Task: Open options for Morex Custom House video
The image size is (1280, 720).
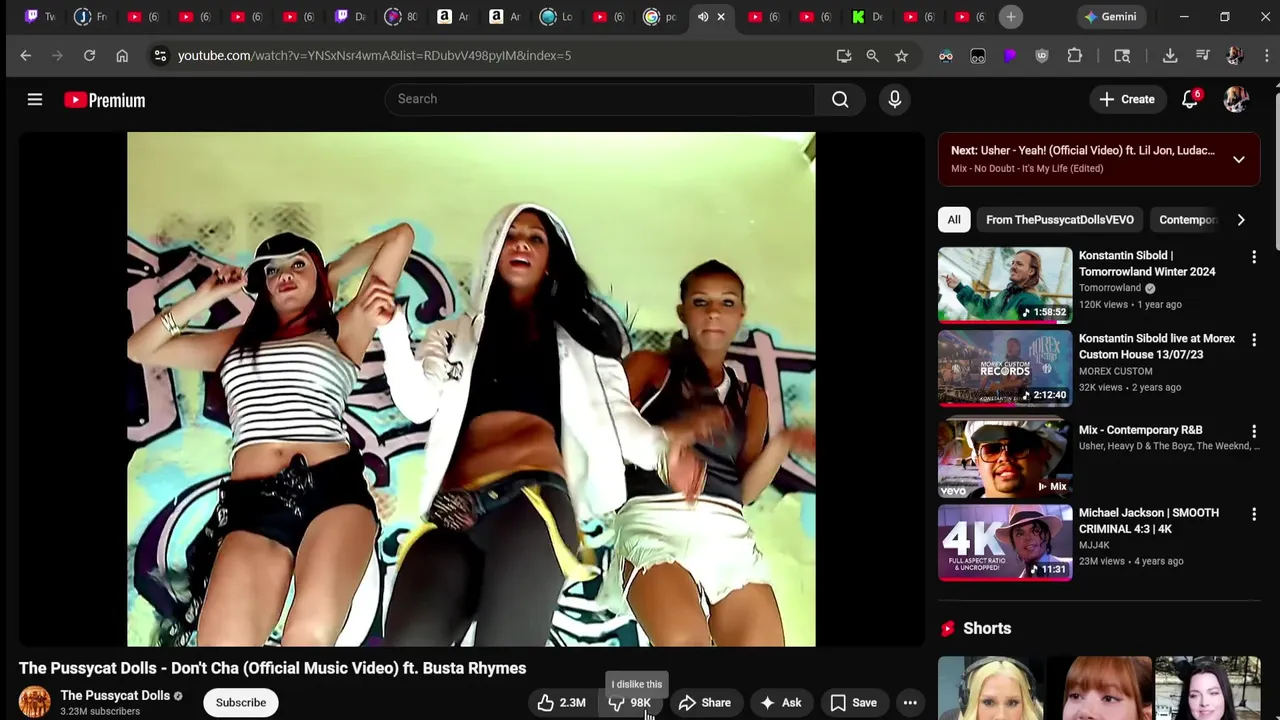Action: (1254, 340)
